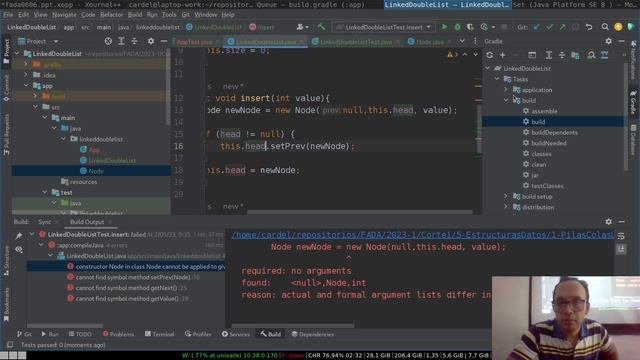Screen dimensions: 640x360
Task: Expand build setup group in Gradle panel
Action: click(x=506, y=196)
